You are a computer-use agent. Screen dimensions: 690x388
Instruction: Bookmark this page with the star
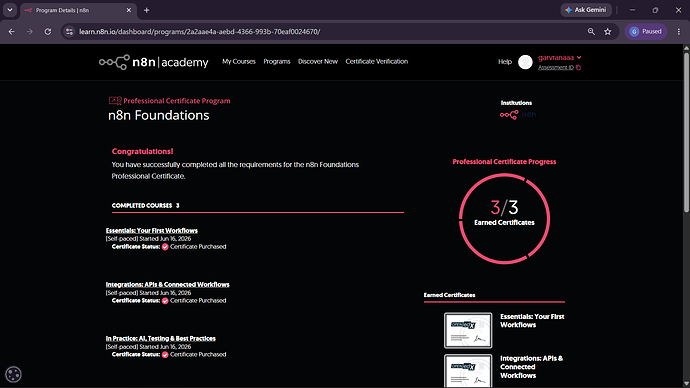(608, 32)
